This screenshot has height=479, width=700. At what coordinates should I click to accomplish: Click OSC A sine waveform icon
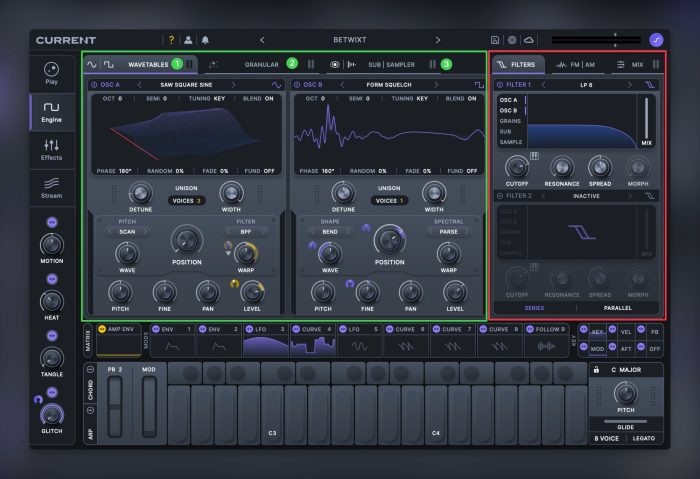click(x=276, y=85)
